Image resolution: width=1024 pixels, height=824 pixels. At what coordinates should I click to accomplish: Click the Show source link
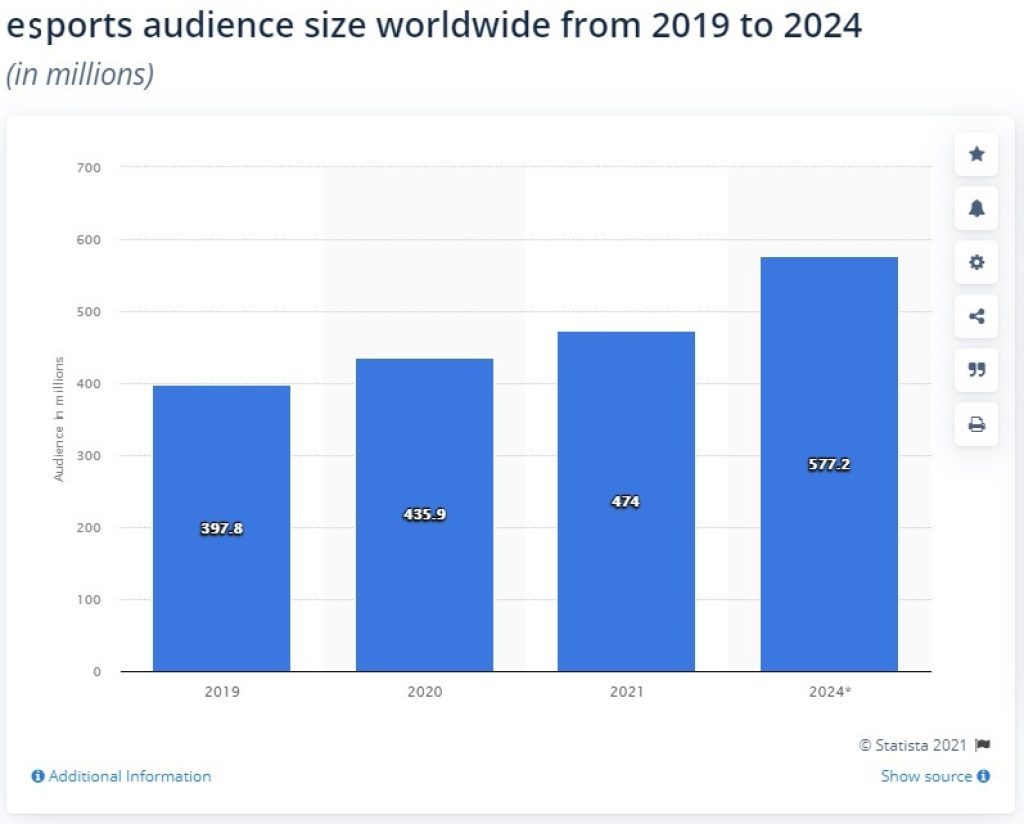point(926,776)
